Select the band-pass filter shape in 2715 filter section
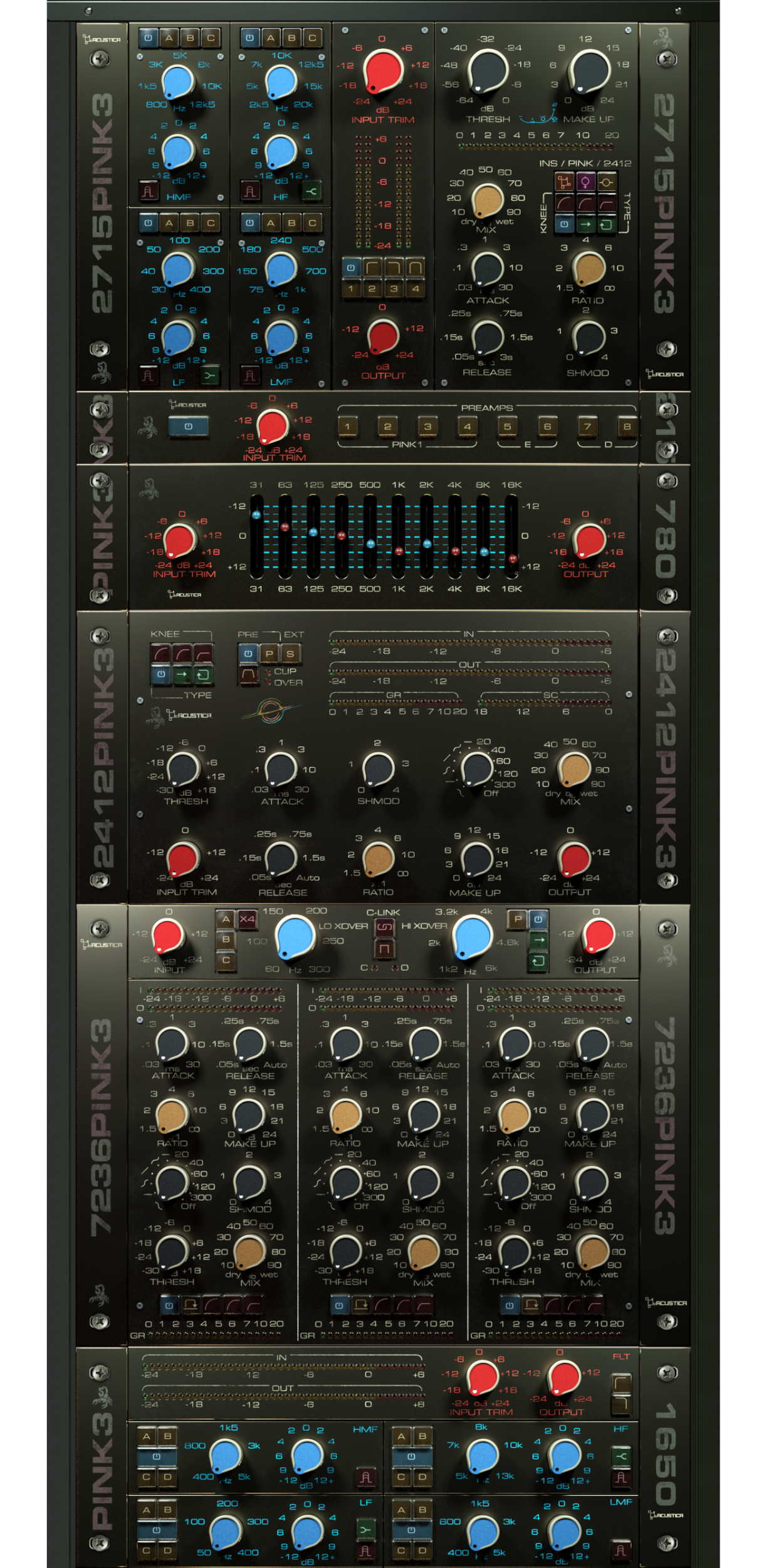 (415, 268)
